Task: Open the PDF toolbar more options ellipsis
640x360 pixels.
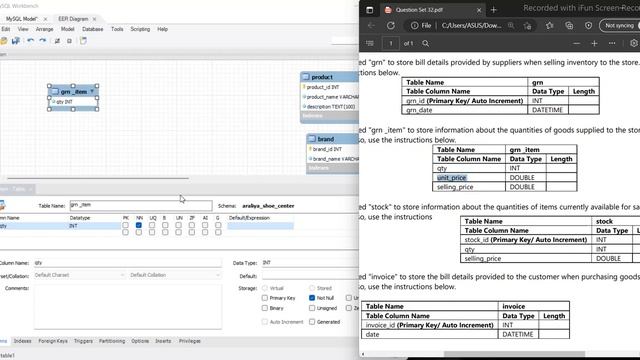Action: pos(612,43)
